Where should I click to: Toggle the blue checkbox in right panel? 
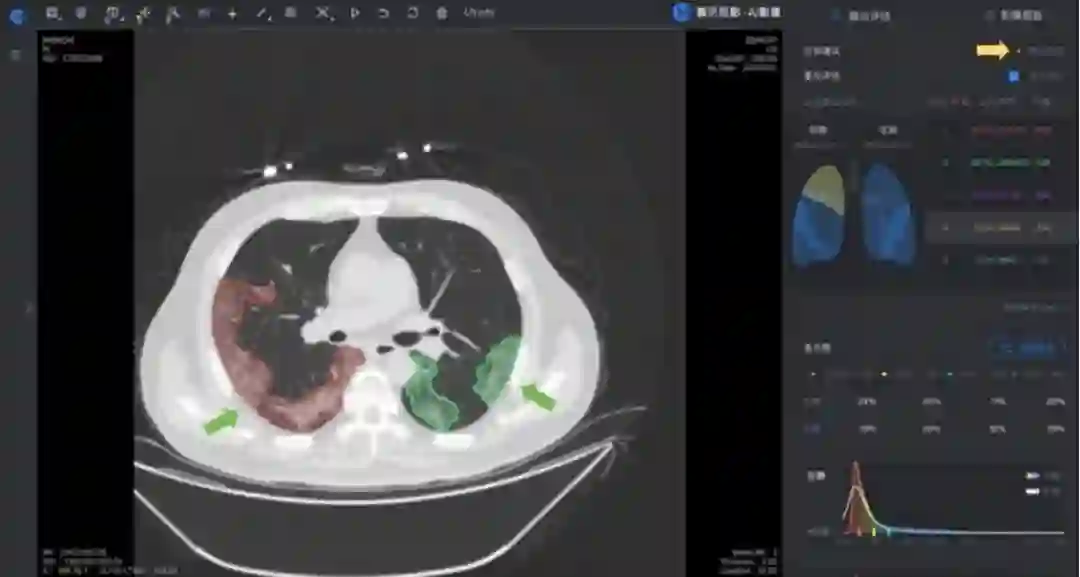1013,76
